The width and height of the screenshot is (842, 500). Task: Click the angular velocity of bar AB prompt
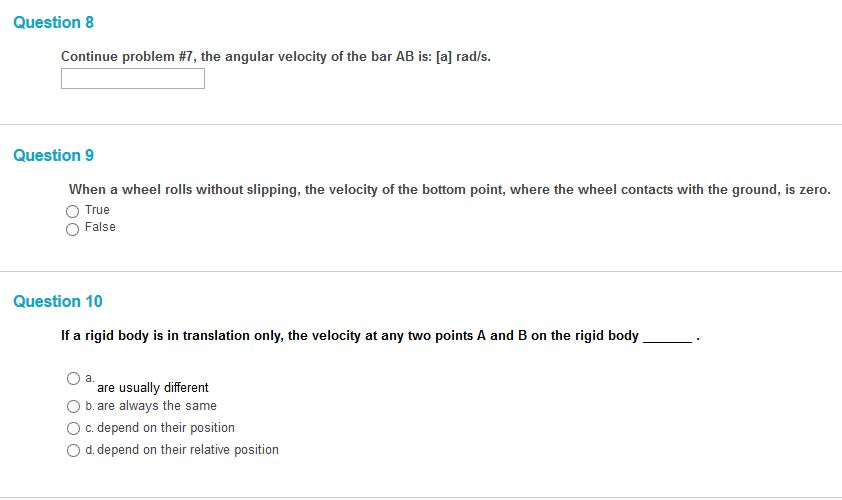[275, 56]
